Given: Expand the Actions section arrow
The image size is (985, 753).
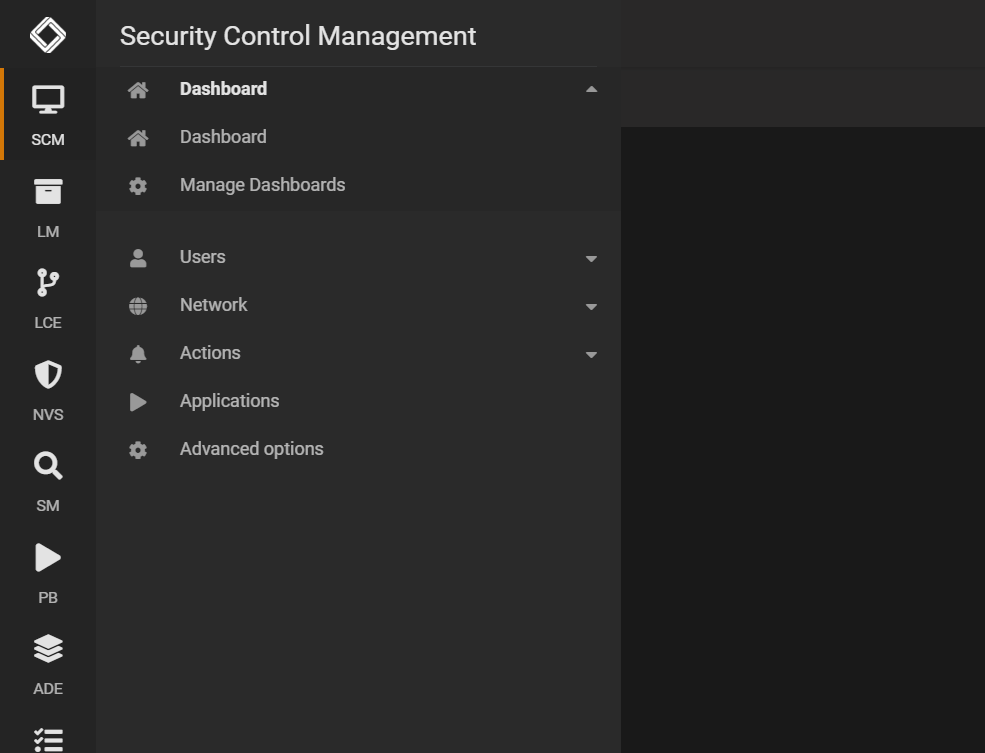Looking at the screenshot, I should [x=591, y=354].
